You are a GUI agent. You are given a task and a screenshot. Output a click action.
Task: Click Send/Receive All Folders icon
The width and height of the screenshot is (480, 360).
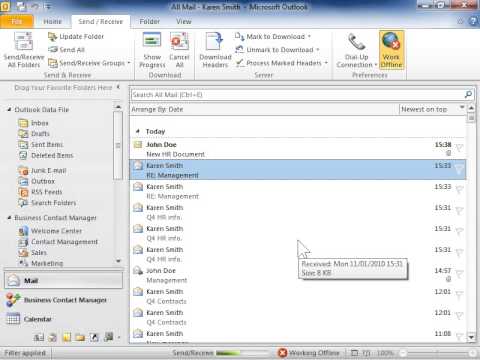[23, 42]
